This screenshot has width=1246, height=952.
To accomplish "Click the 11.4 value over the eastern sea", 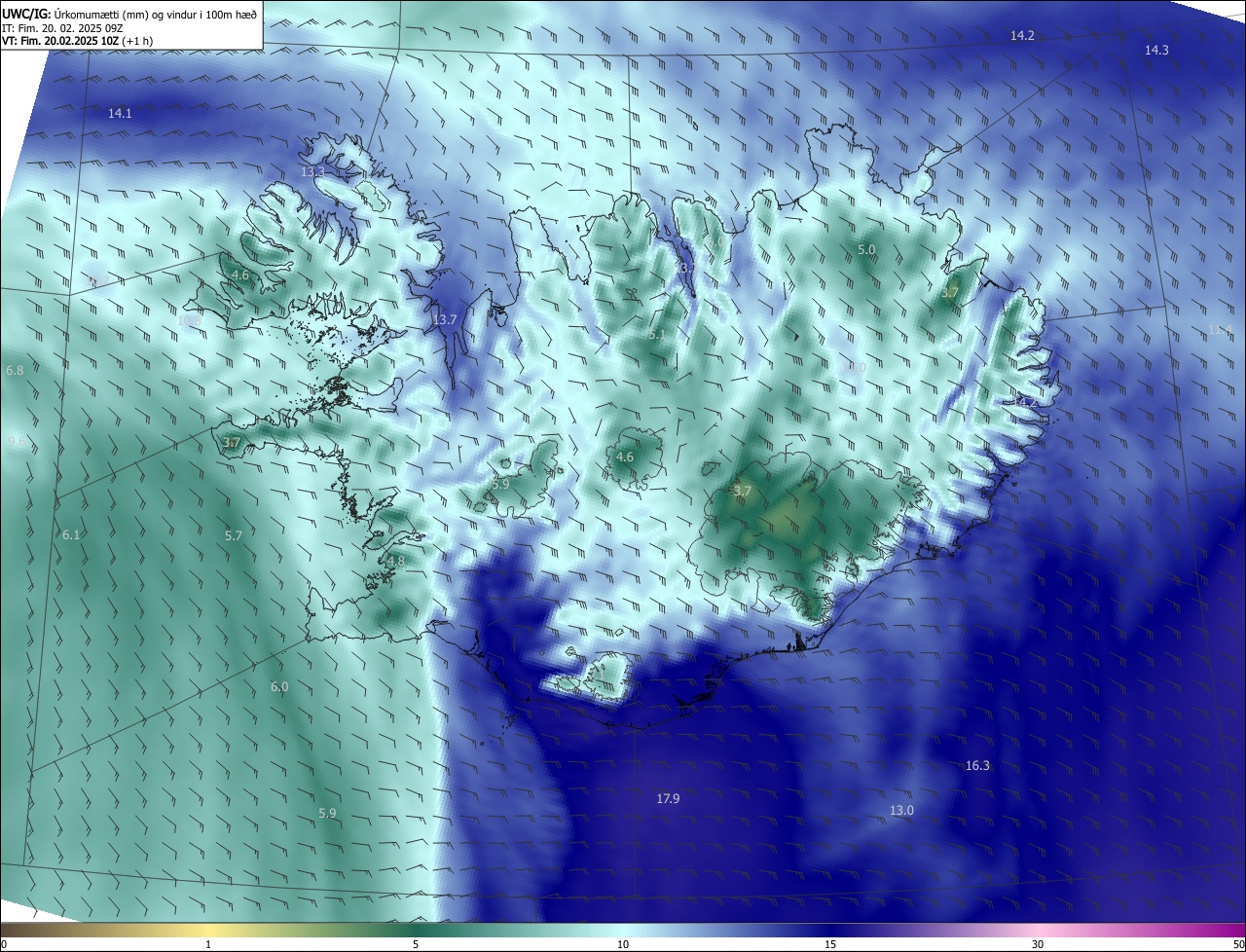I will point(1220,330).
